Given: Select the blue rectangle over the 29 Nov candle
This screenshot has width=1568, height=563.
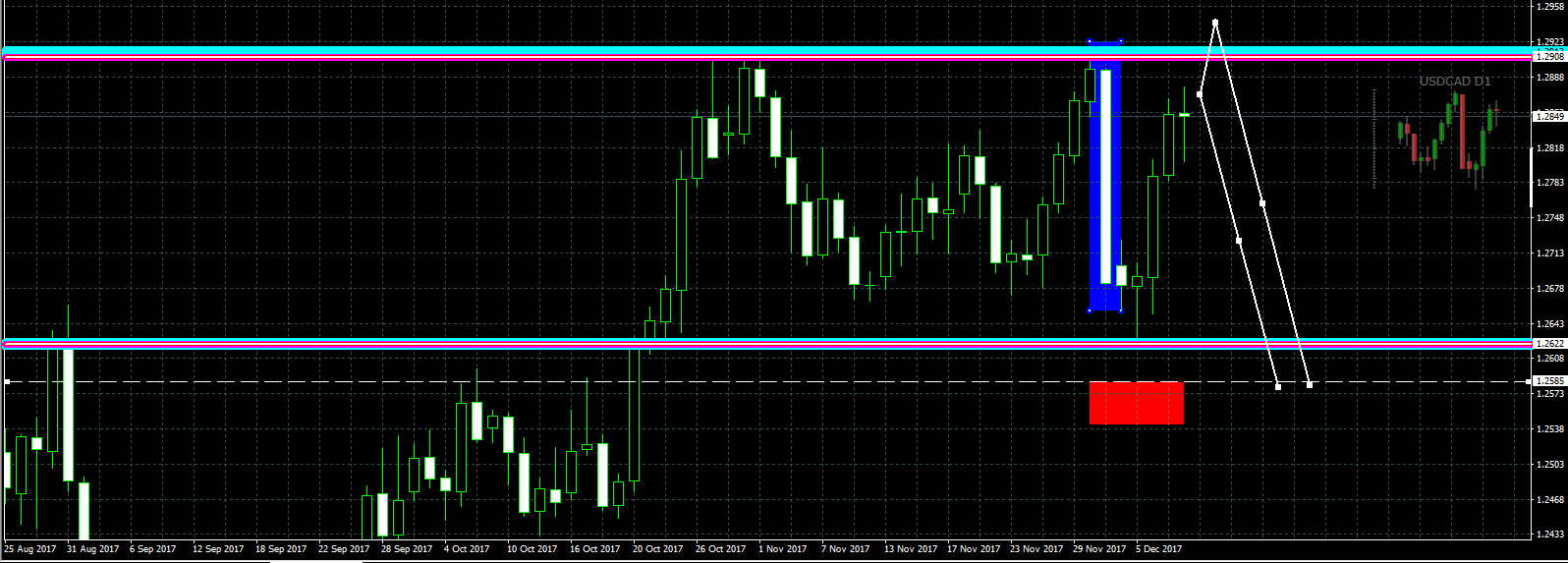Looking at the screenshot, I should [1105, 177].
